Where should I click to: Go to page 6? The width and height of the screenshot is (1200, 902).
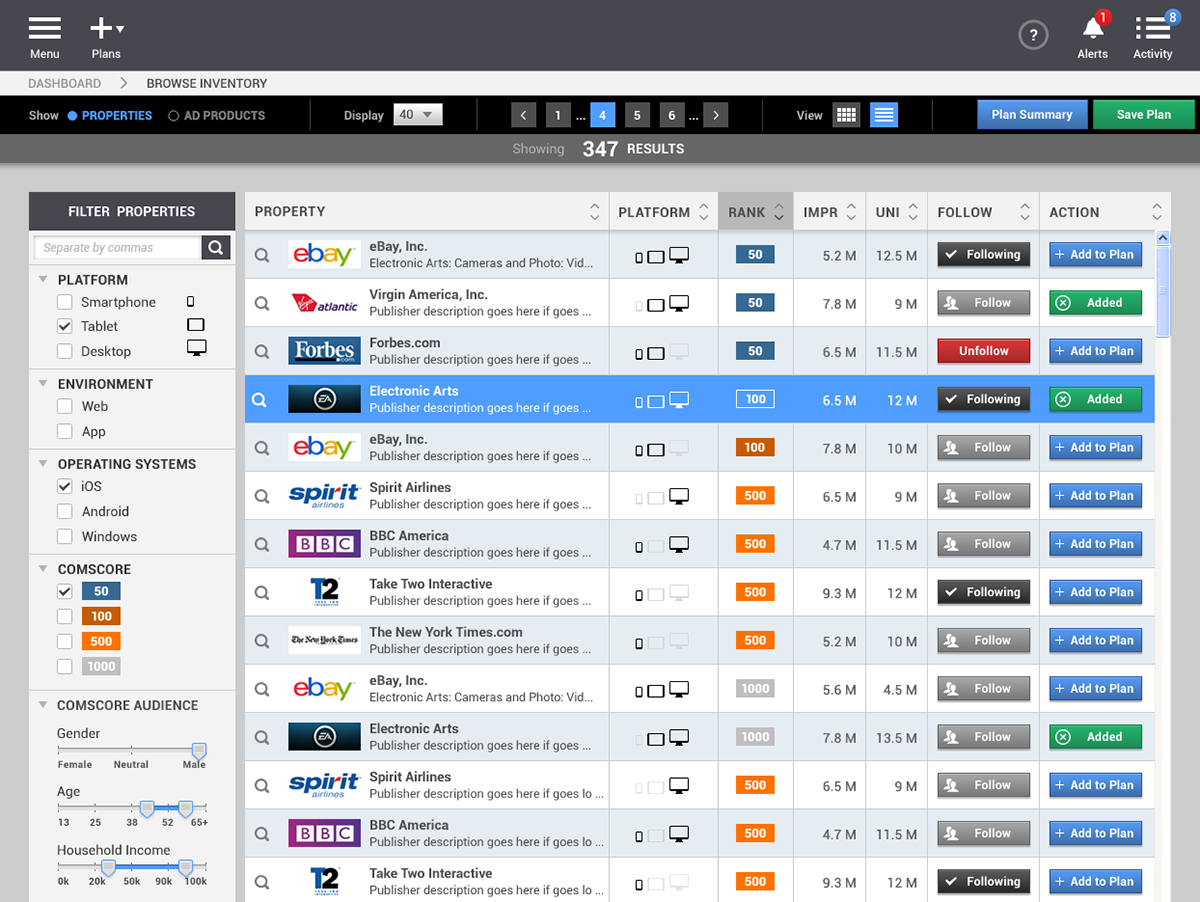672,115
